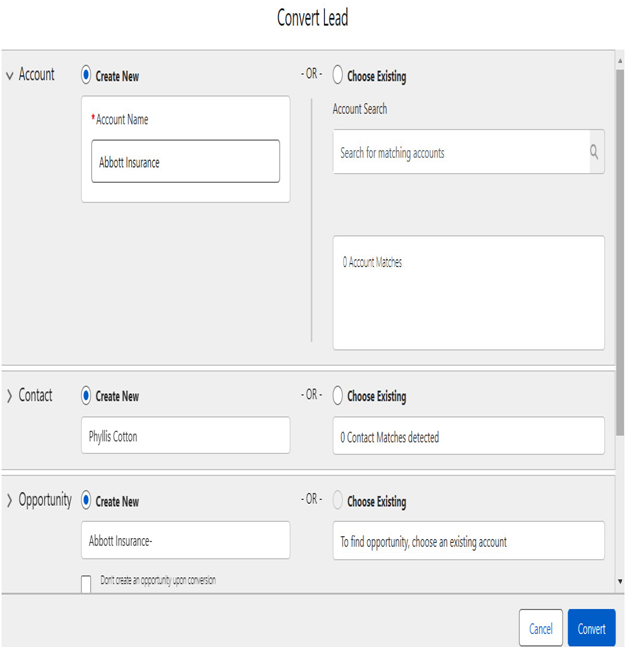
Task: Click the Convert button
Action: tap(591, 628)
